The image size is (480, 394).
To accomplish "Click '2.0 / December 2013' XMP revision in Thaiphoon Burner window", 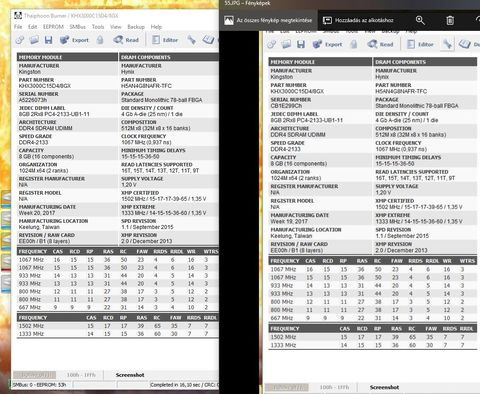I will click(x=147, y=241).
